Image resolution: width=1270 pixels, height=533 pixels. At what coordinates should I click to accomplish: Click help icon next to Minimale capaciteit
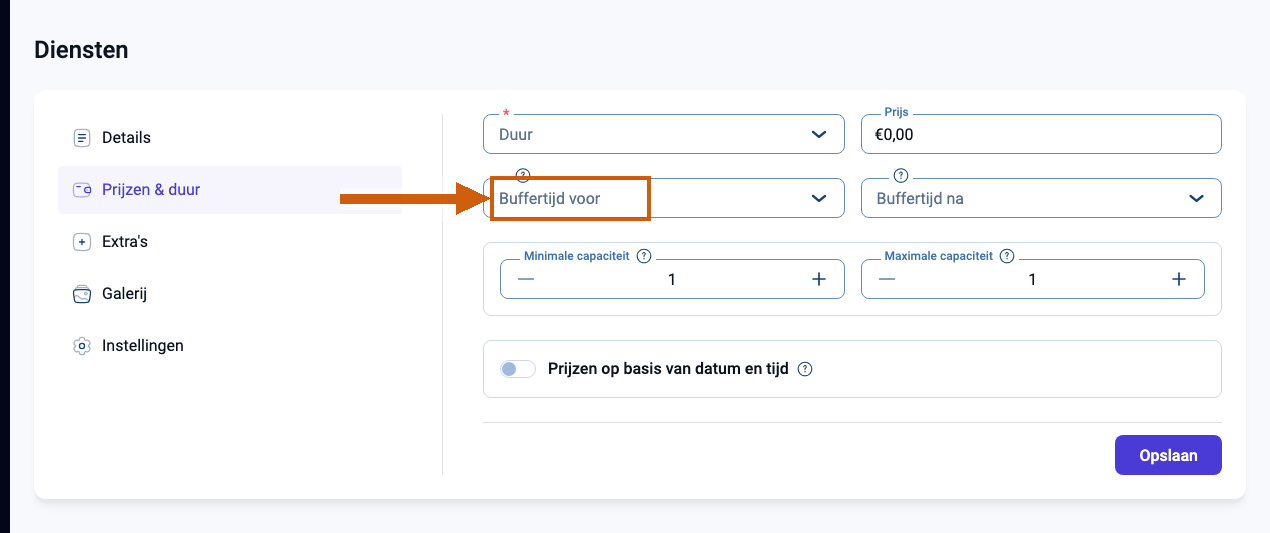(644, 256)
